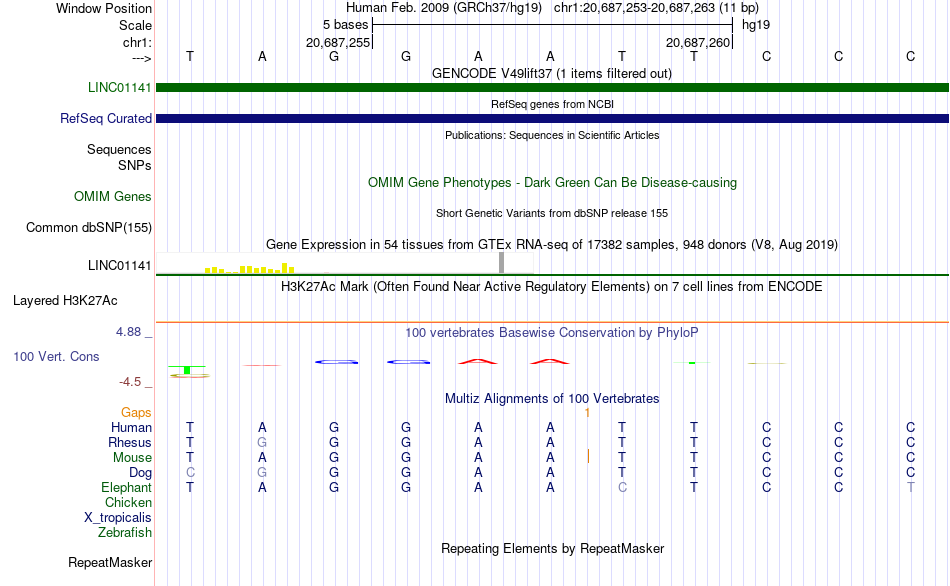Select the Elephant species label
The image size is (950, 586).
126,487
